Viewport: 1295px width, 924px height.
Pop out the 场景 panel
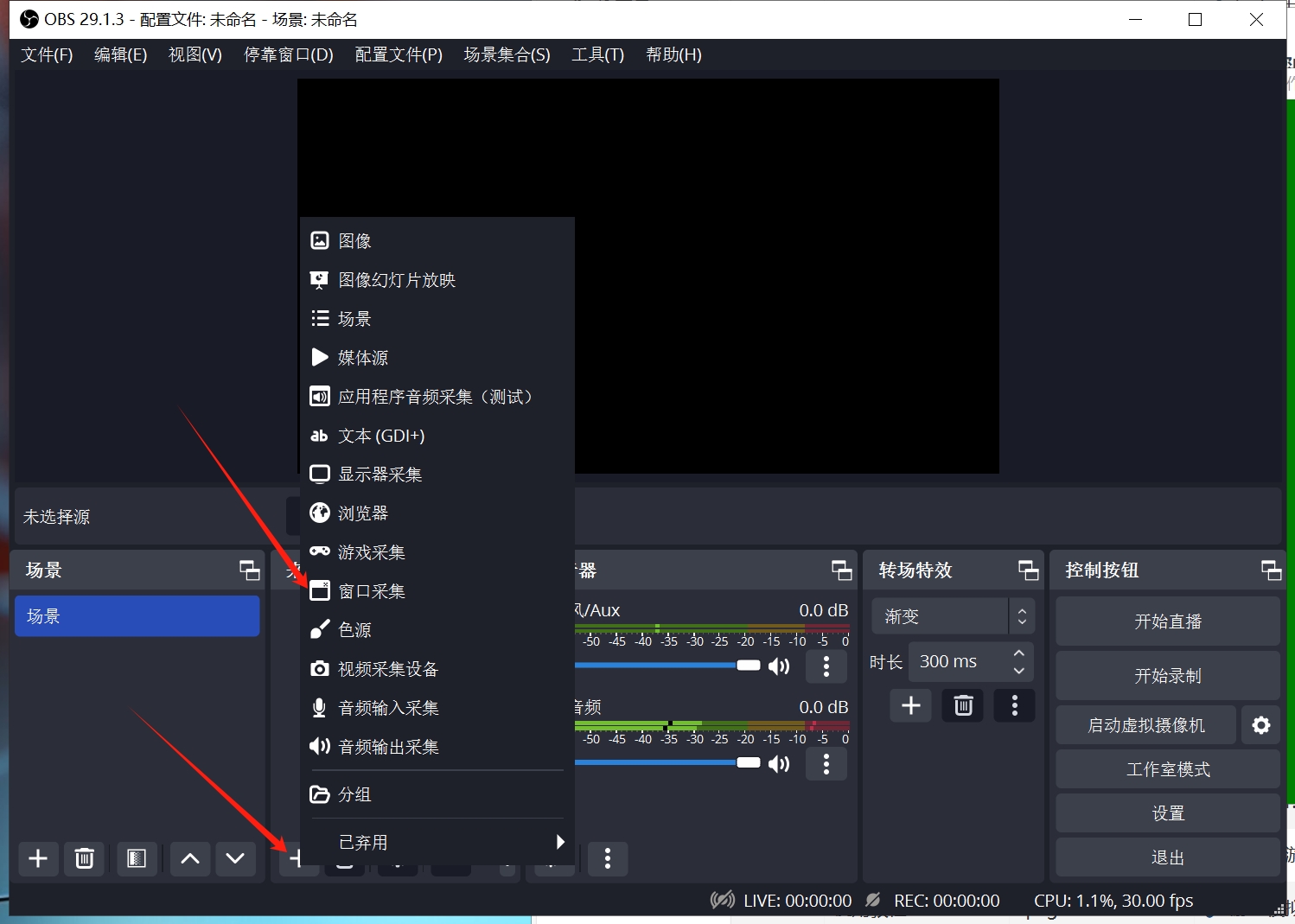point(249,570)
